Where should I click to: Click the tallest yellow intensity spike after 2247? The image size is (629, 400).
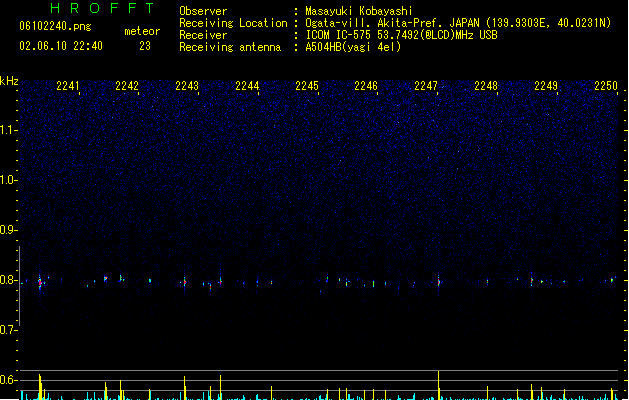[438, 385]
